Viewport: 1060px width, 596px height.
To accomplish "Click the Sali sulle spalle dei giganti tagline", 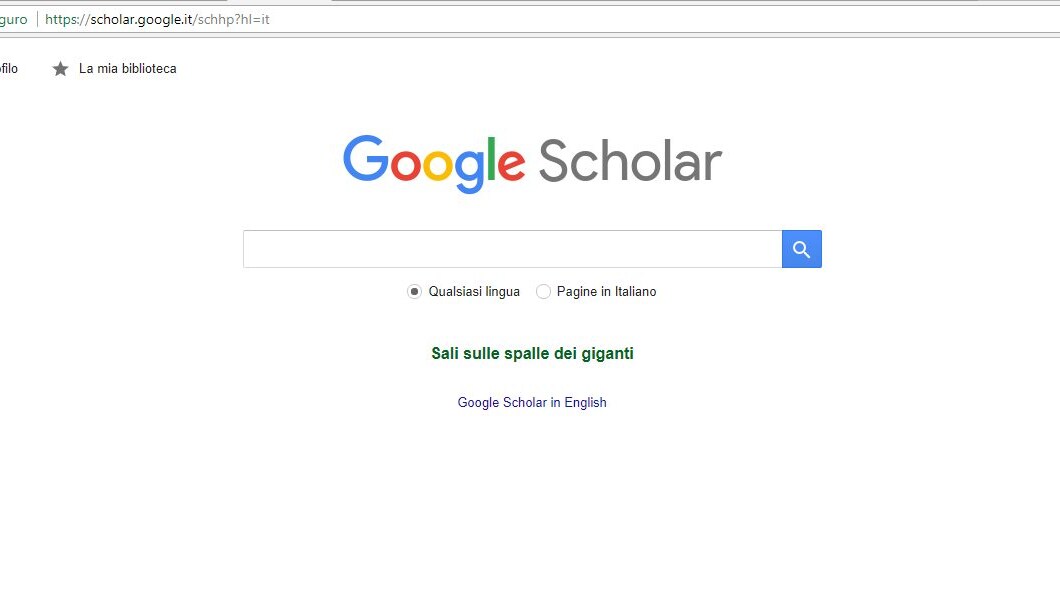I will (532, 354).
